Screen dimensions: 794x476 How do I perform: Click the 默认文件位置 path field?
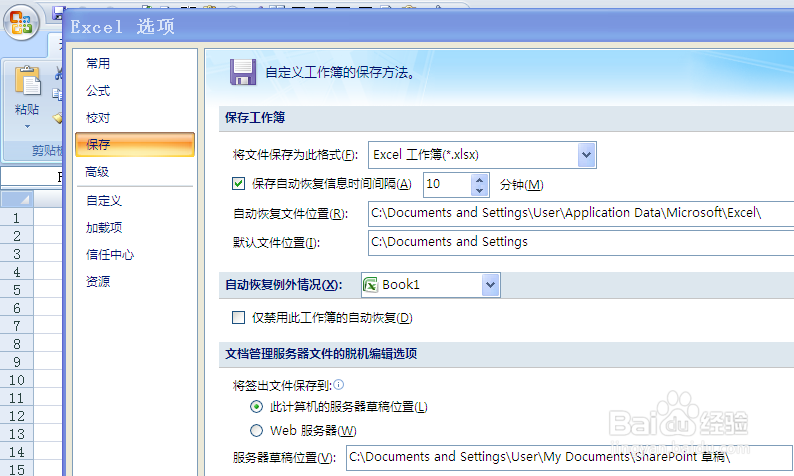pos(581,243)
